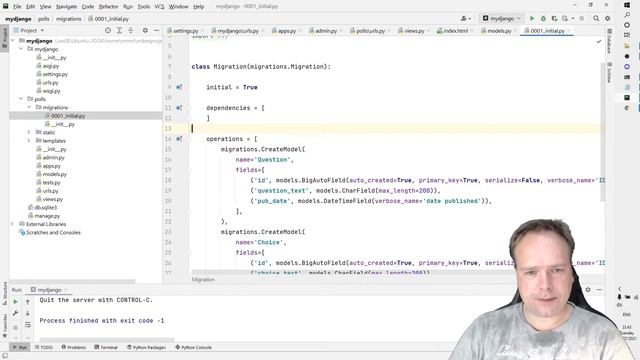Run with coverage icon in toolbar
Viewport: 640px width, 360px height.
coord(554,18)
